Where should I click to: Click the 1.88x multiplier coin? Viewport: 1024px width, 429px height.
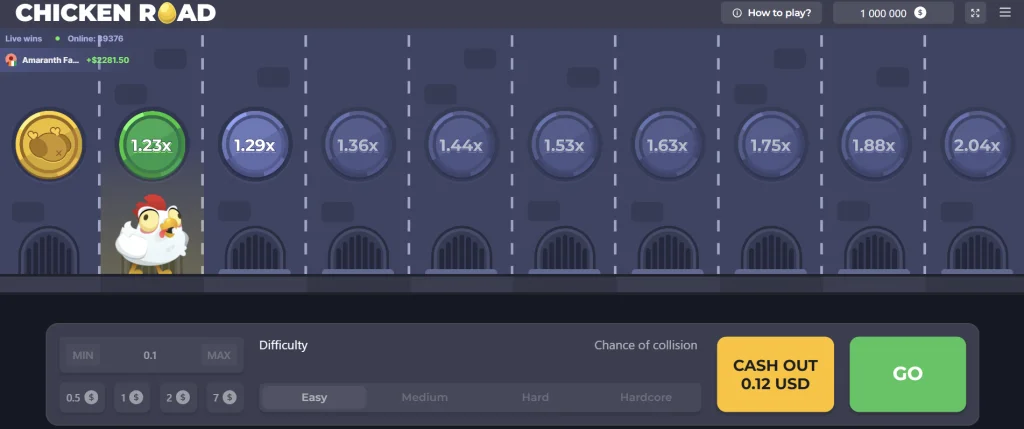[874, 145]
